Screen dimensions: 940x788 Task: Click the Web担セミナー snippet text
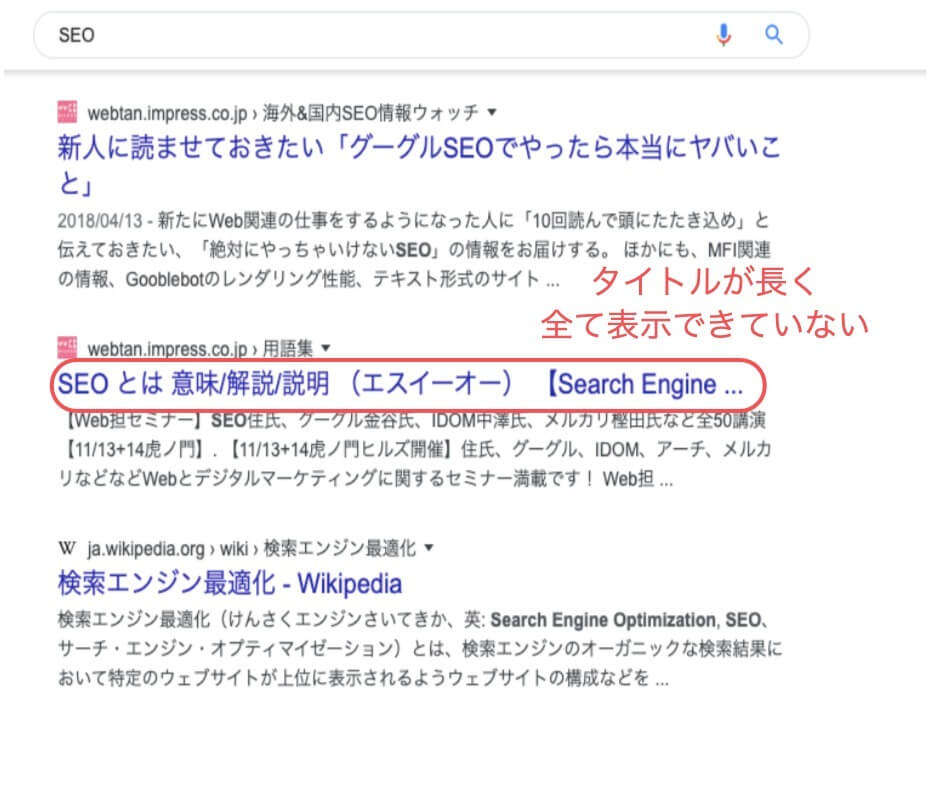414,449
